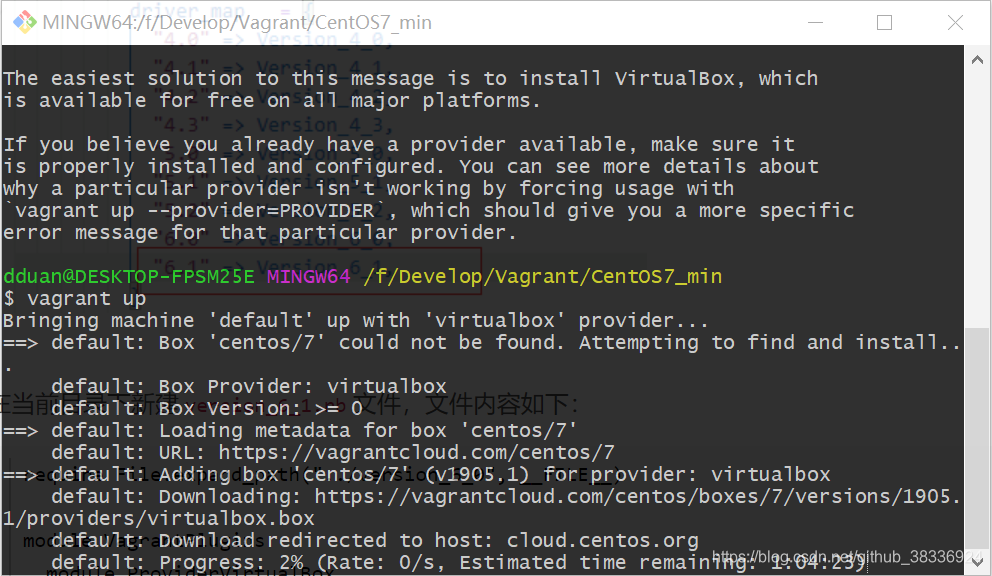Click the line 'The easiest solution to this message'

coord(410,78)
